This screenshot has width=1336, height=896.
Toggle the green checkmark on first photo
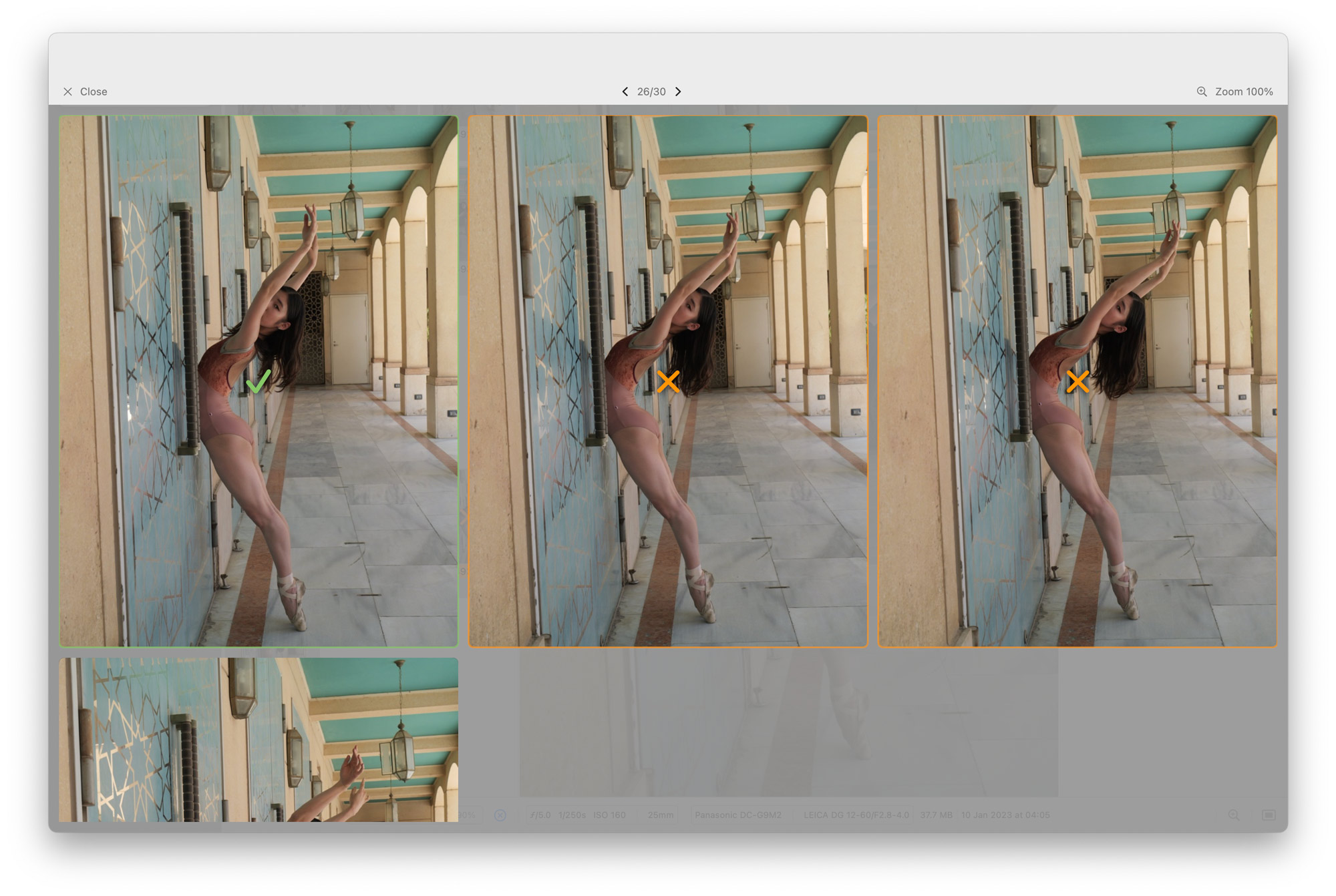(x=259, y=381)
